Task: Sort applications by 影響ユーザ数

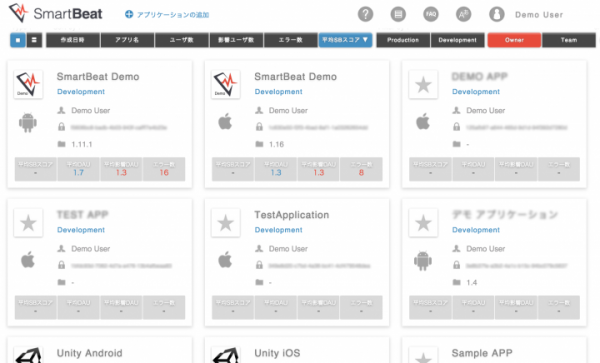Action: point(236,40)
